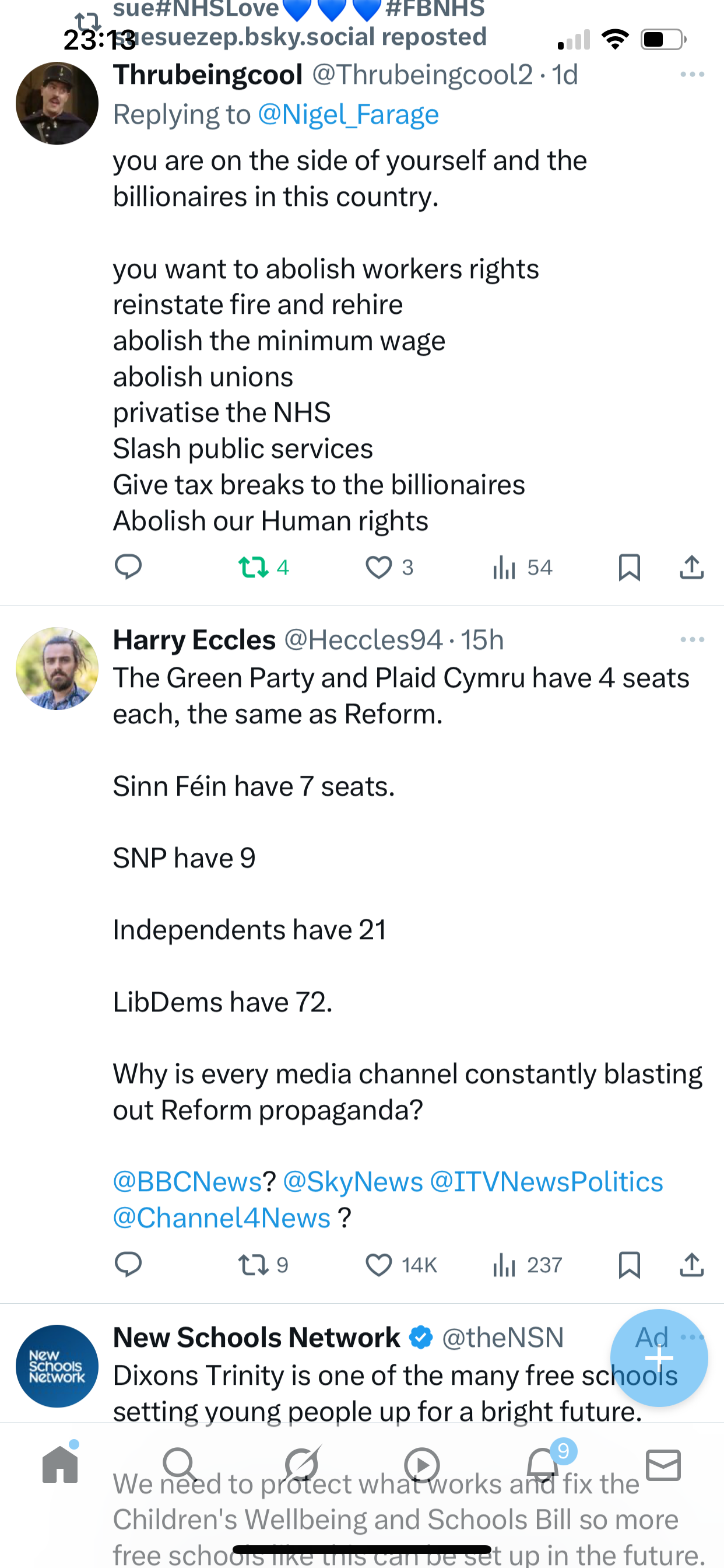Undo repost on Thrubeingcool's post
This screenshot has width=724, height=1568.
pyautogui.click(x=254, y=568)
